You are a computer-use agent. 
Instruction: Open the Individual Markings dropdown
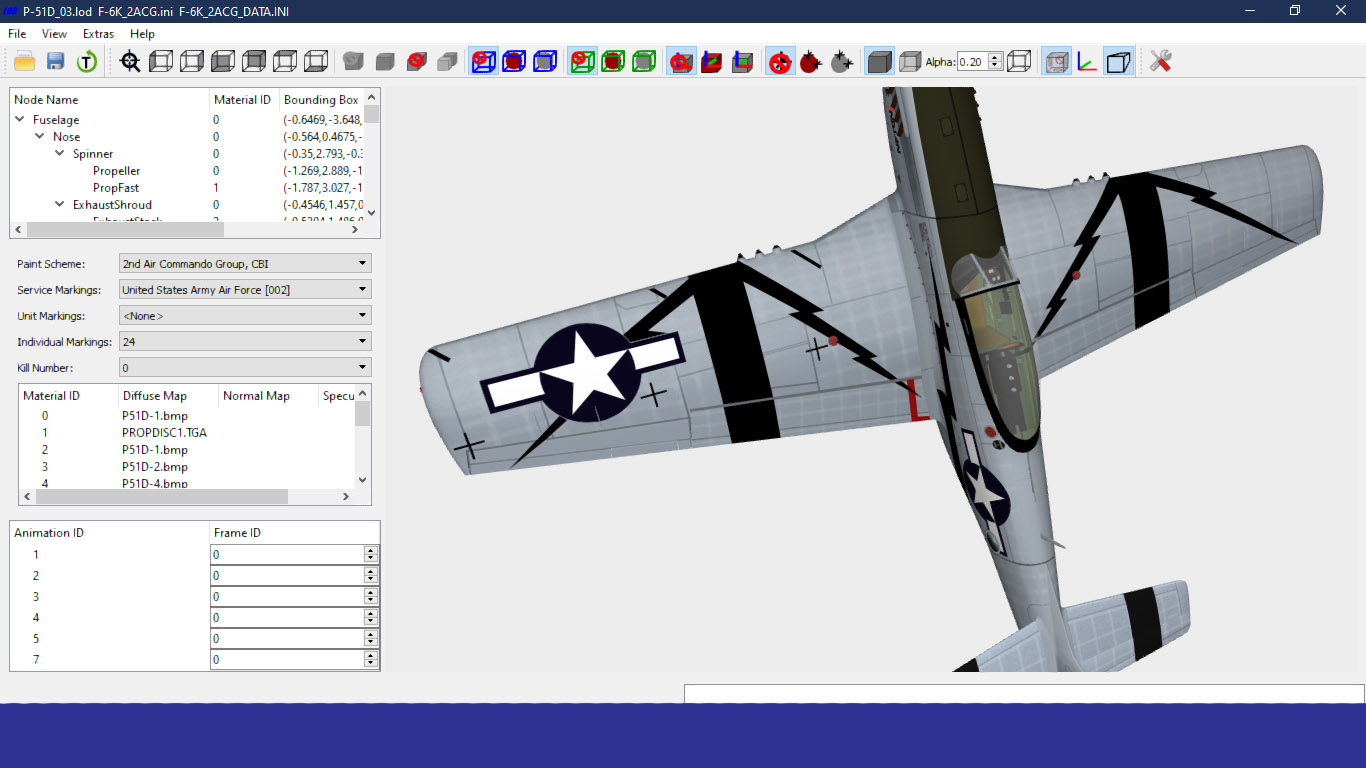(x=245, y=342)
